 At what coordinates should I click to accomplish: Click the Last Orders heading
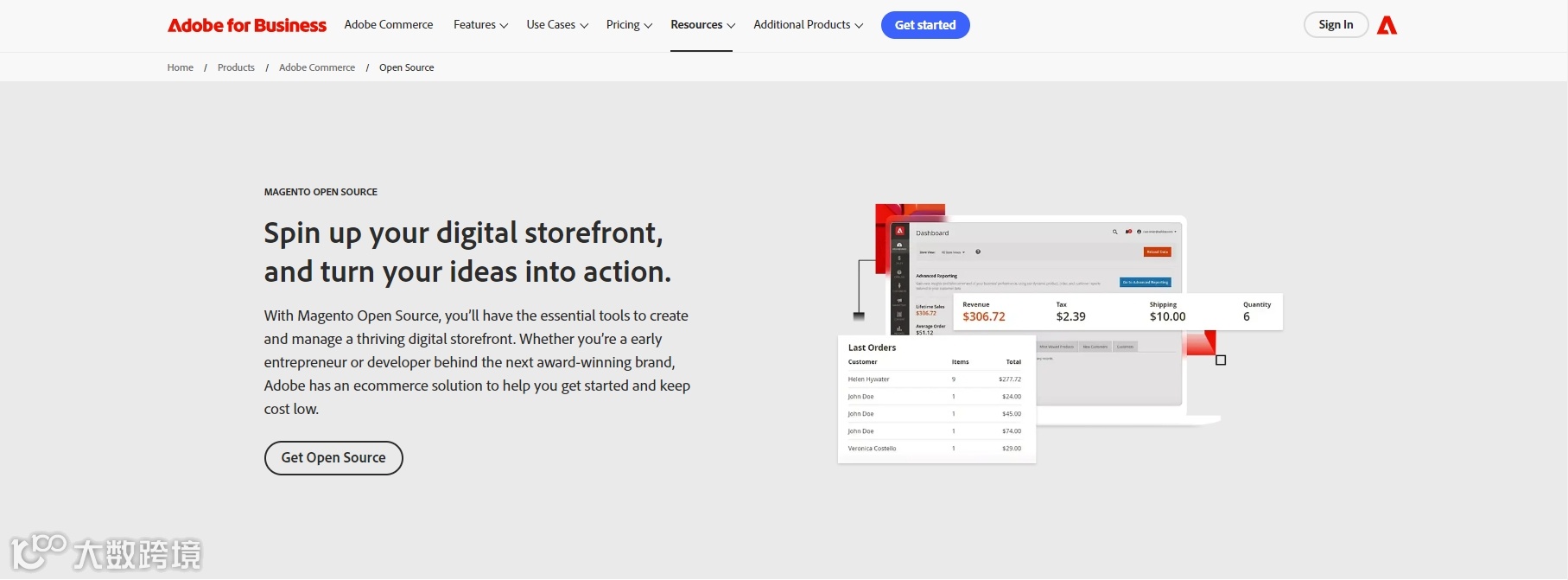click(x=872, y=347)
